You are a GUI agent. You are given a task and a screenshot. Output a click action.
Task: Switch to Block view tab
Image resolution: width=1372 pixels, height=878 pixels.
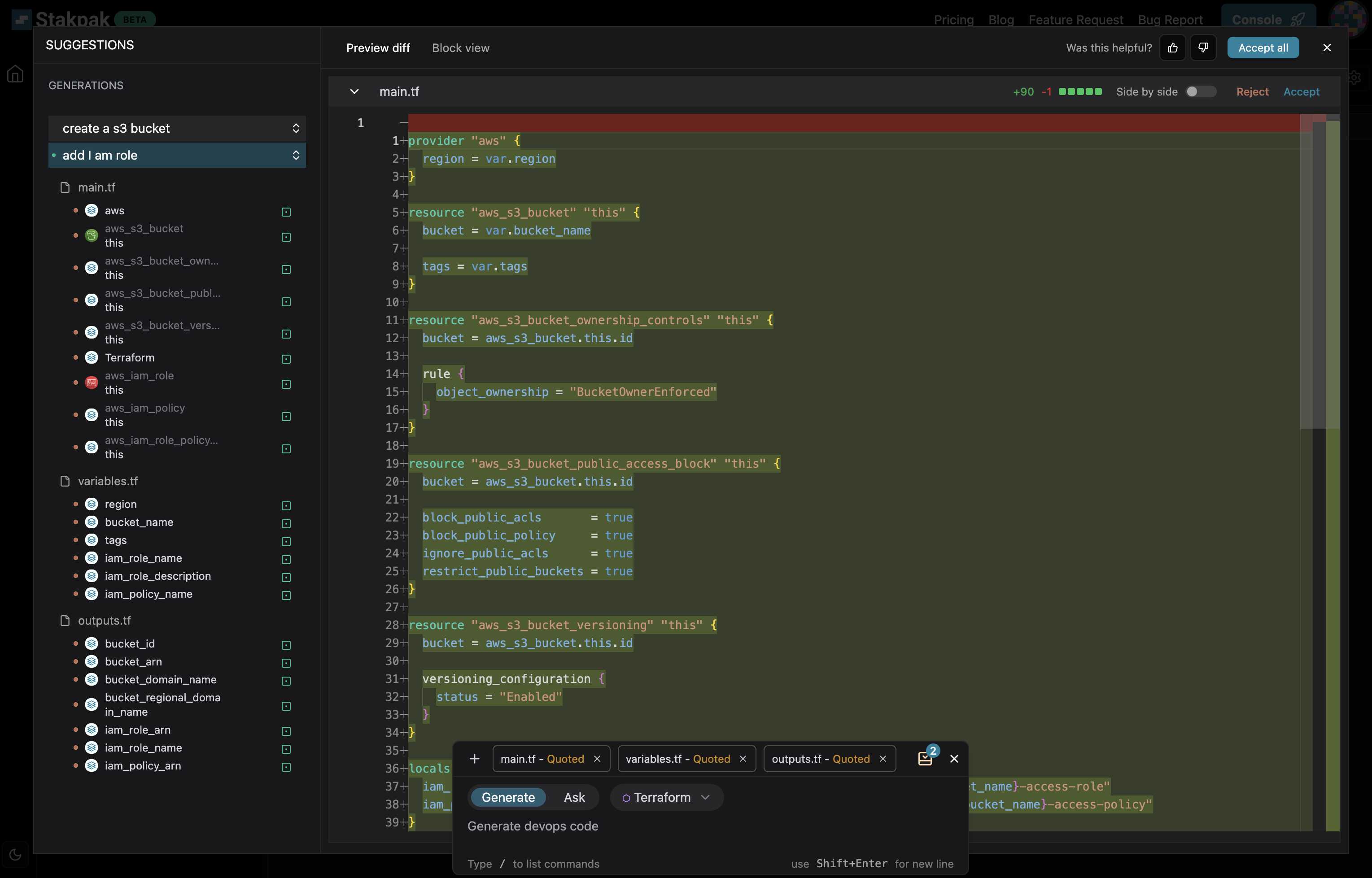tap(460, 48)
